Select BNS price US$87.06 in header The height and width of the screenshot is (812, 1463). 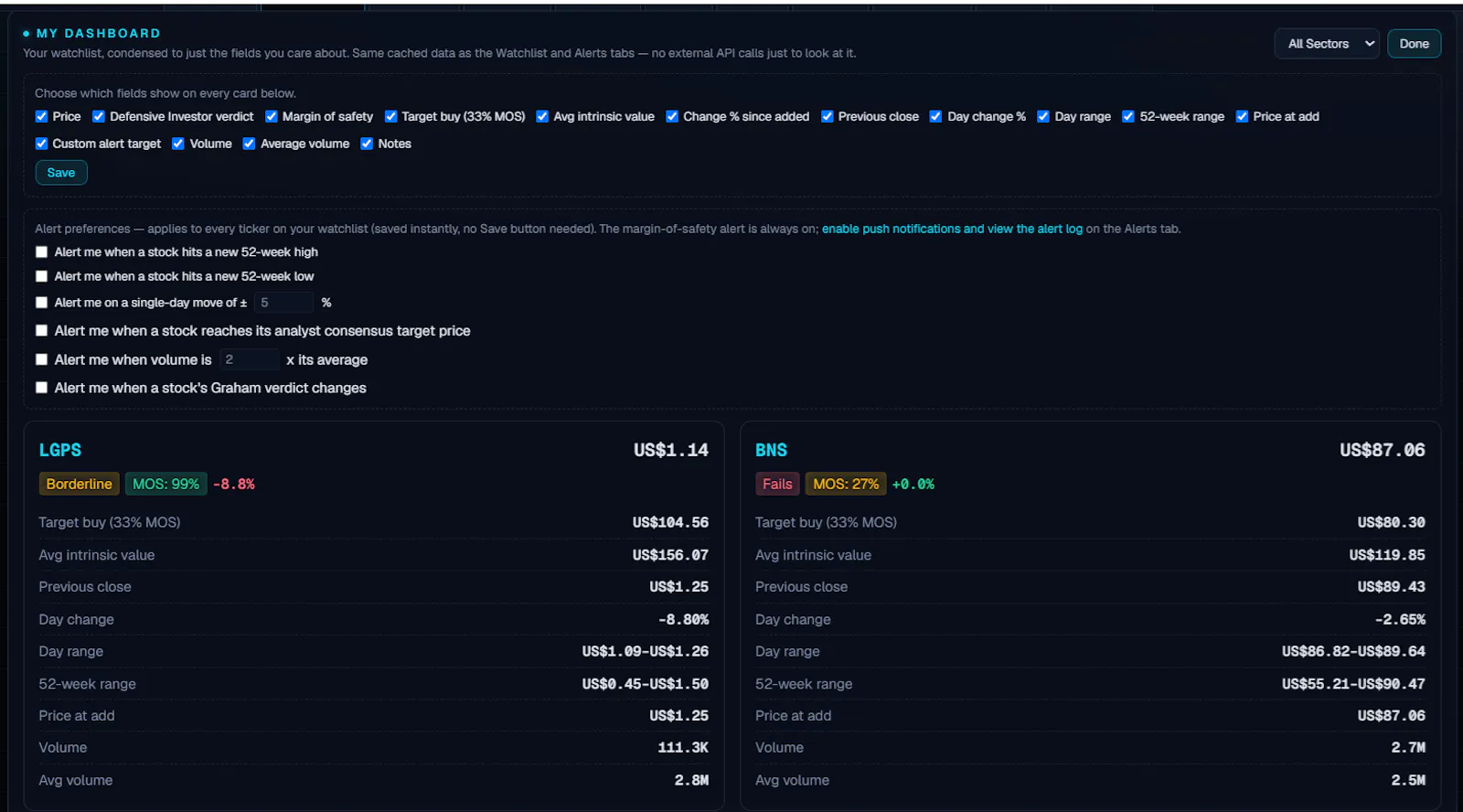[1383, 450]
